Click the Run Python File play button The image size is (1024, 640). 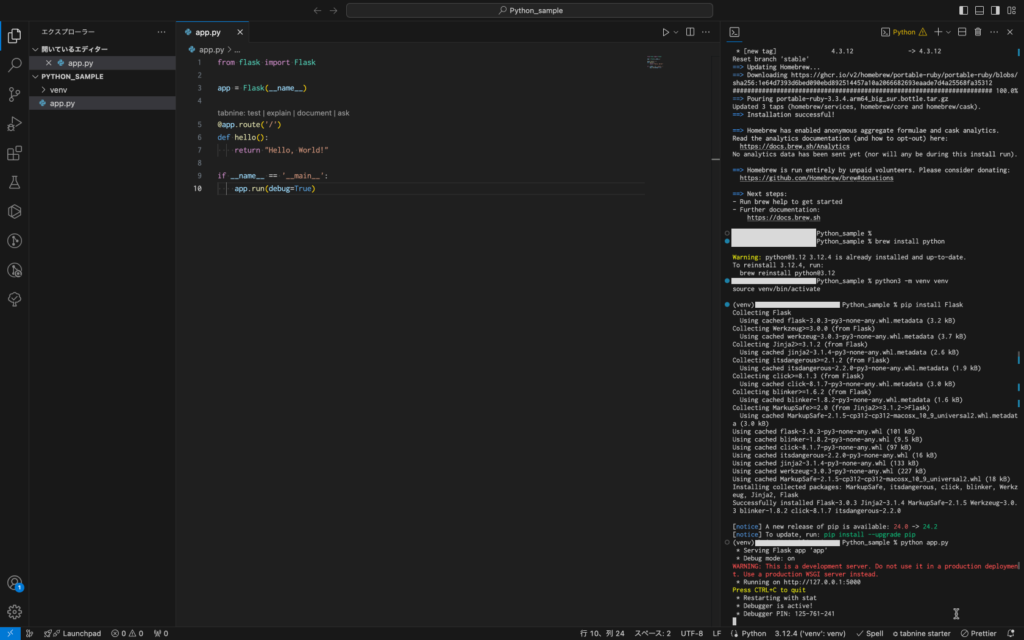pos(665,32)
